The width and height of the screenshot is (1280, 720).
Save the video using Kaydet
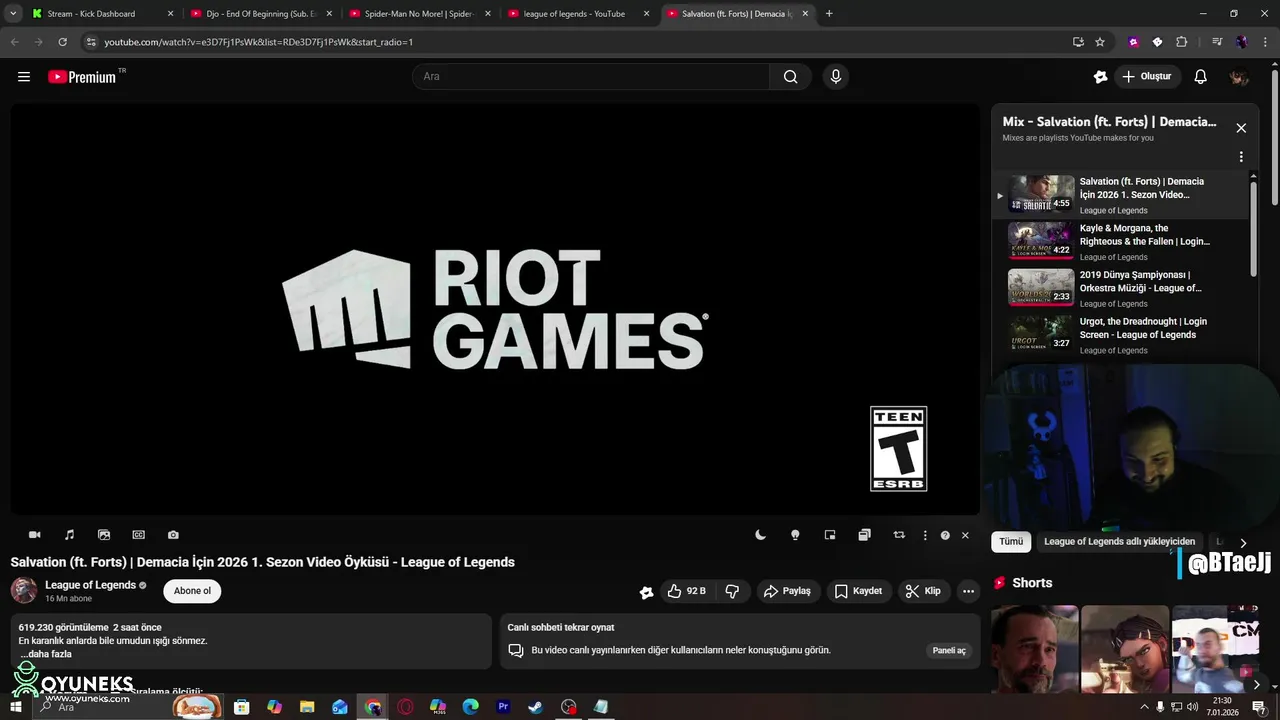[x=858, y=591]
